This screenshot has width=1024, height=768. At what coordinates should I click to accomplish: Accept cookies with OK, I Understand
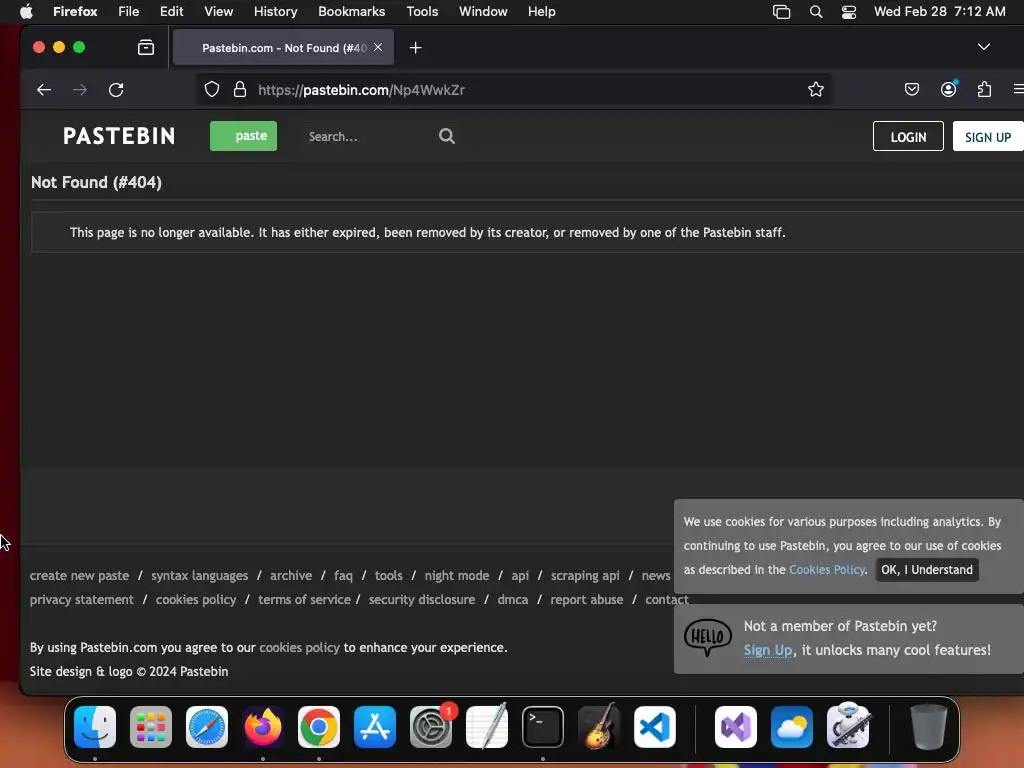927,569
